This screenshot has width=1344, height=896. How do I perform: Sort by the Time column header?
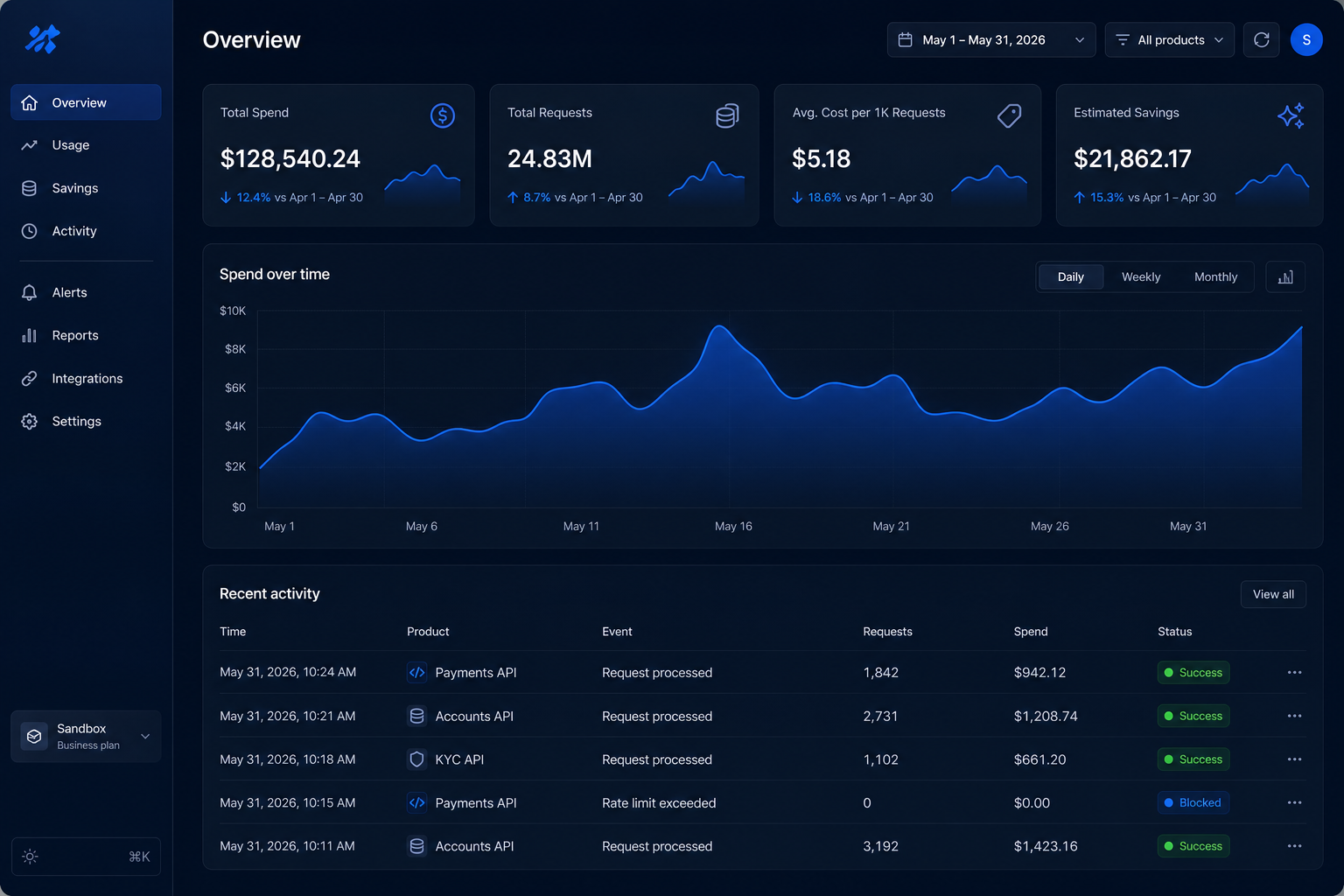coord(233,632)
